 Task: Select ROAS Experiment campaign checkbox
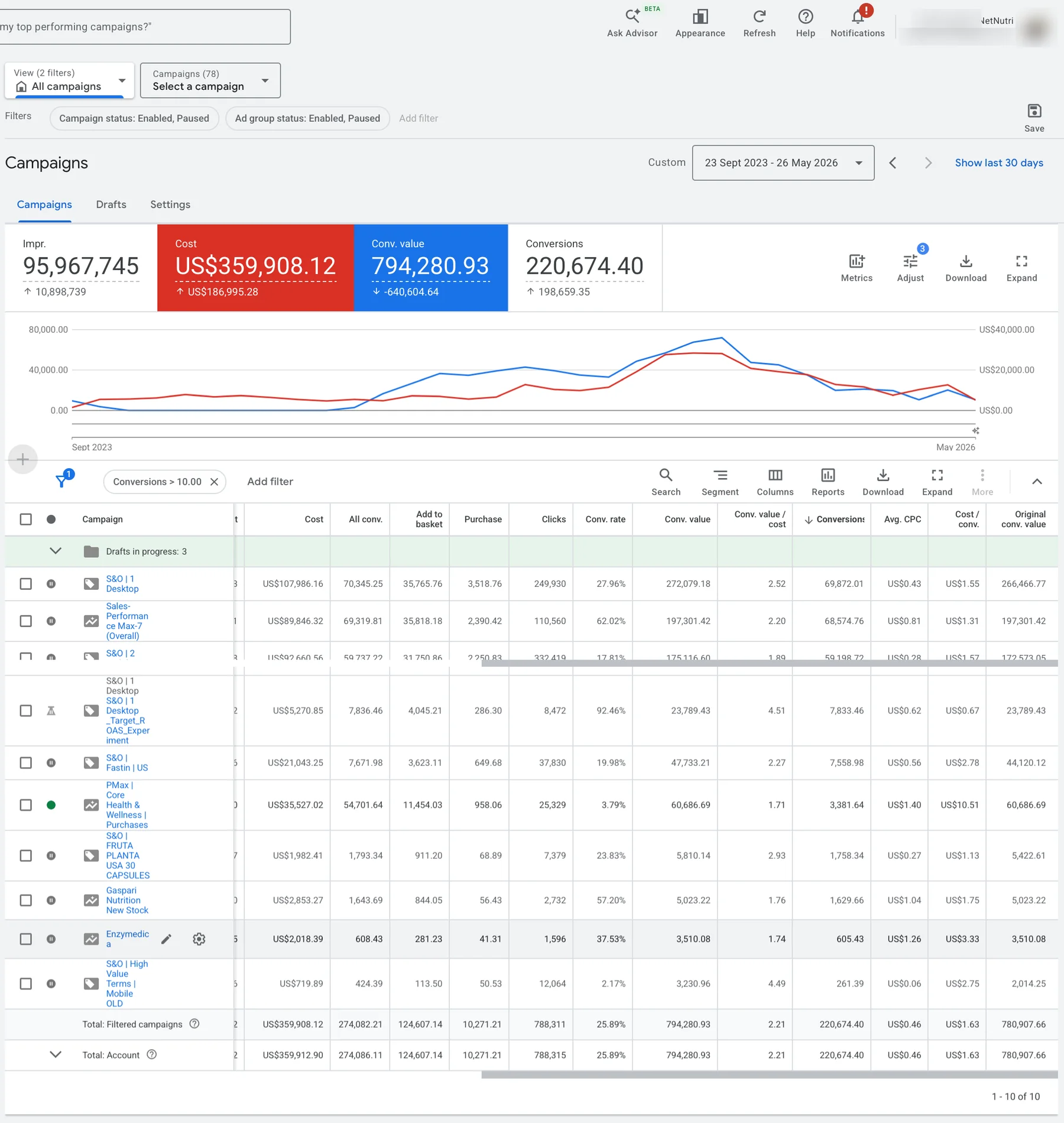[x=26, y=710]
